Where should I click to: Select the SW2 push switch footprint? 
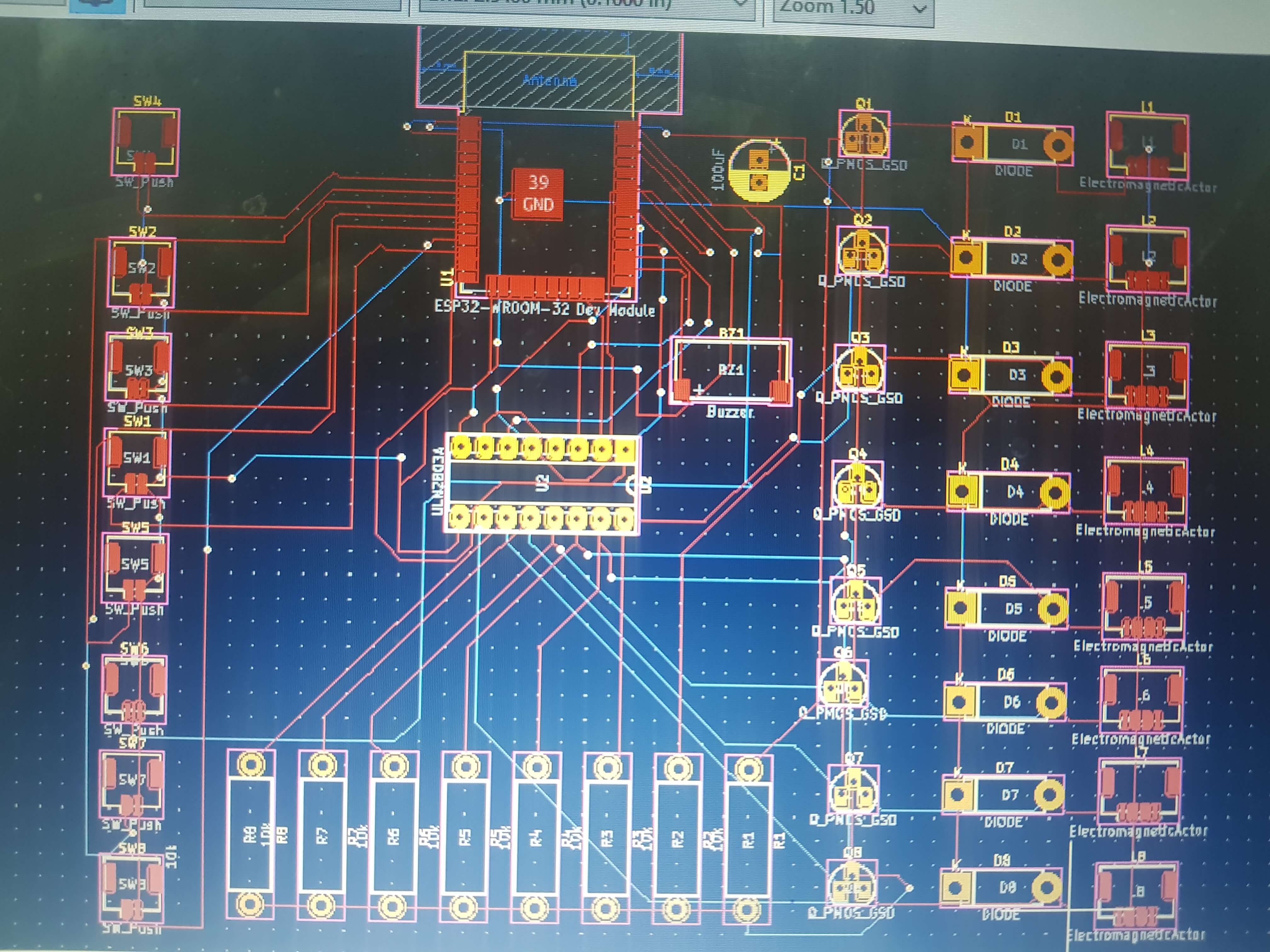click(x=142, y=273)
